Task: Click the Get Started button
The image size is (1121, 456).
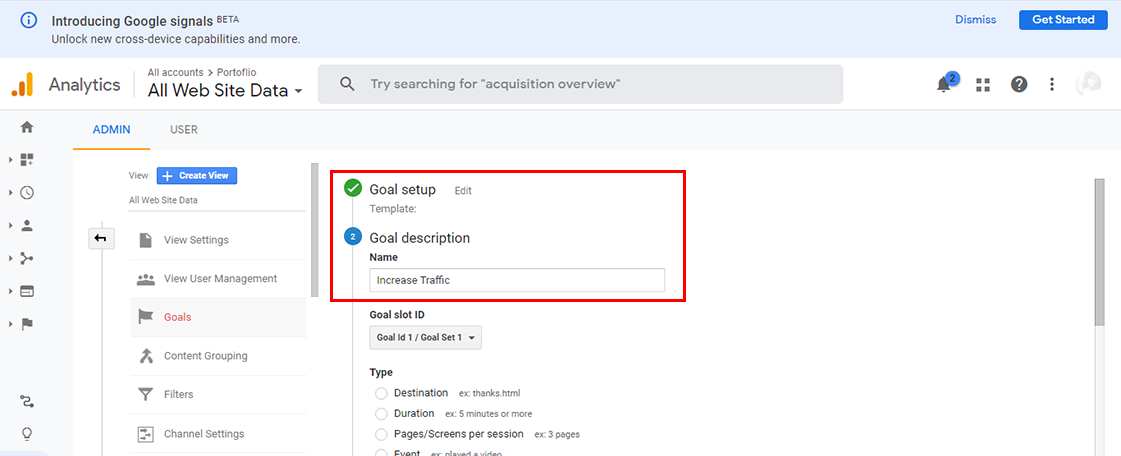Action: click(1063, 20)
